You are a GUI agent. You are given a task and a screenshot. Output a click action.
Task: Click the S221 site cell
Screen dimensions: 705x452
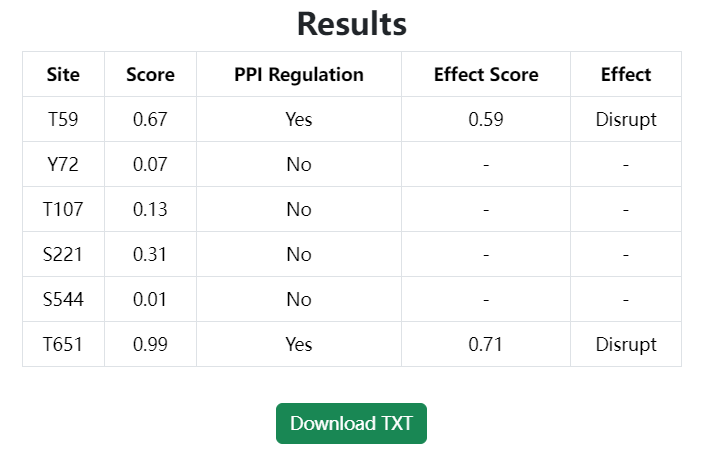point(63,255)
